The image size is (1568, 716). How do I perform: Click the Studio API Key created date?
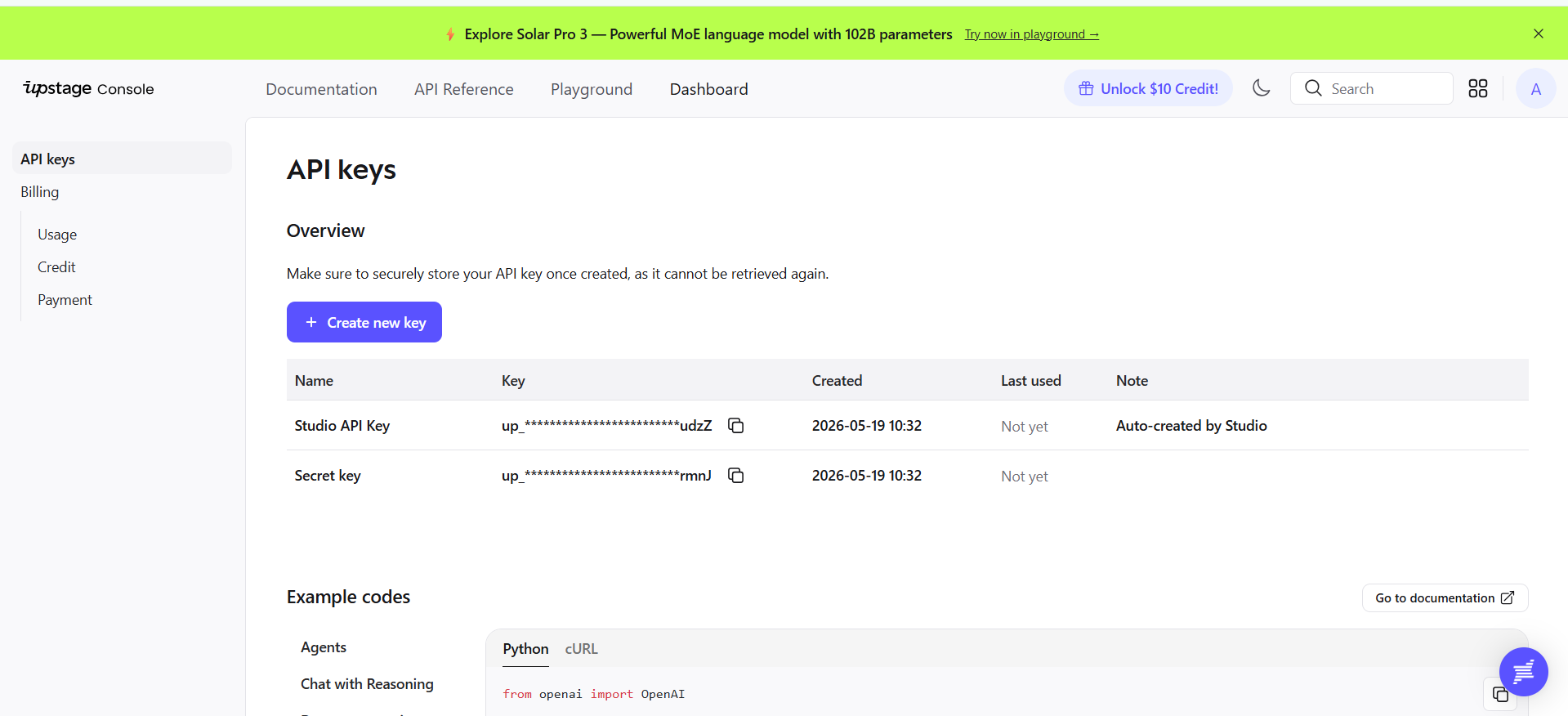866,426
